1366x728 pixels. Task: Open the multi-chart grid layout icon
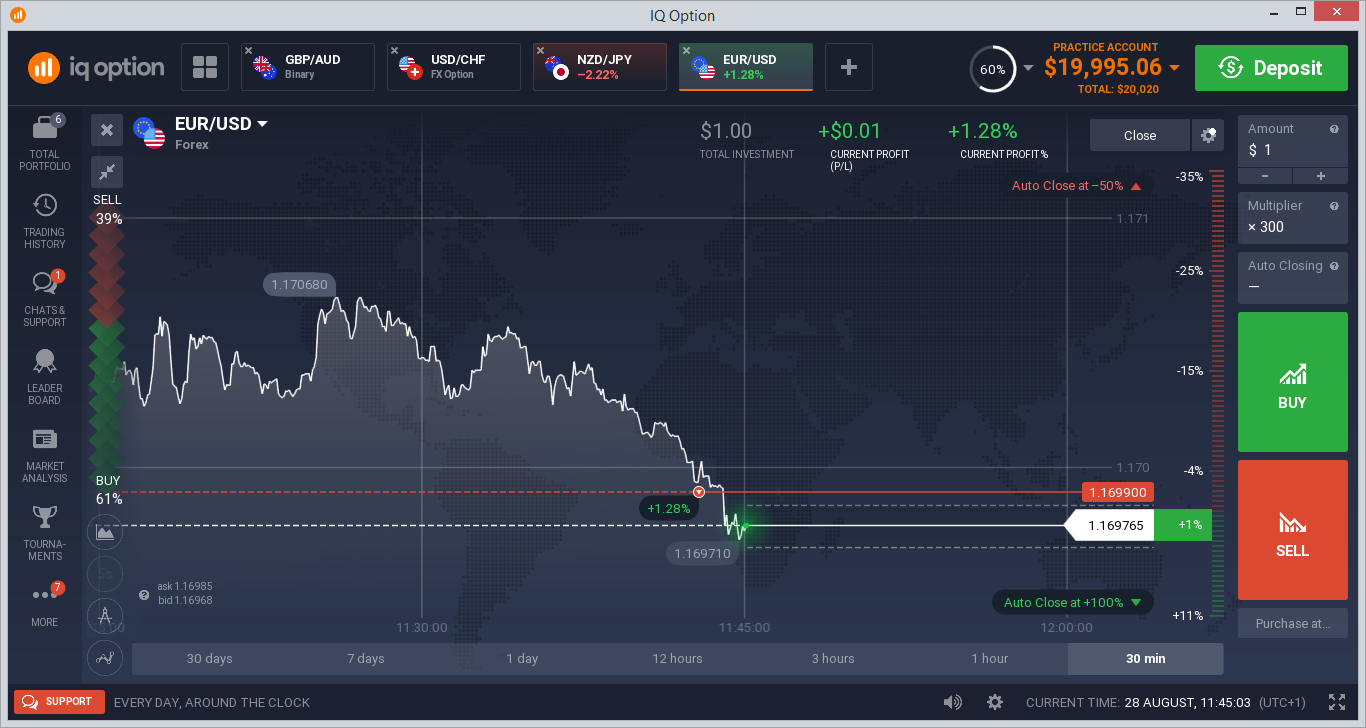coord(205,67)
